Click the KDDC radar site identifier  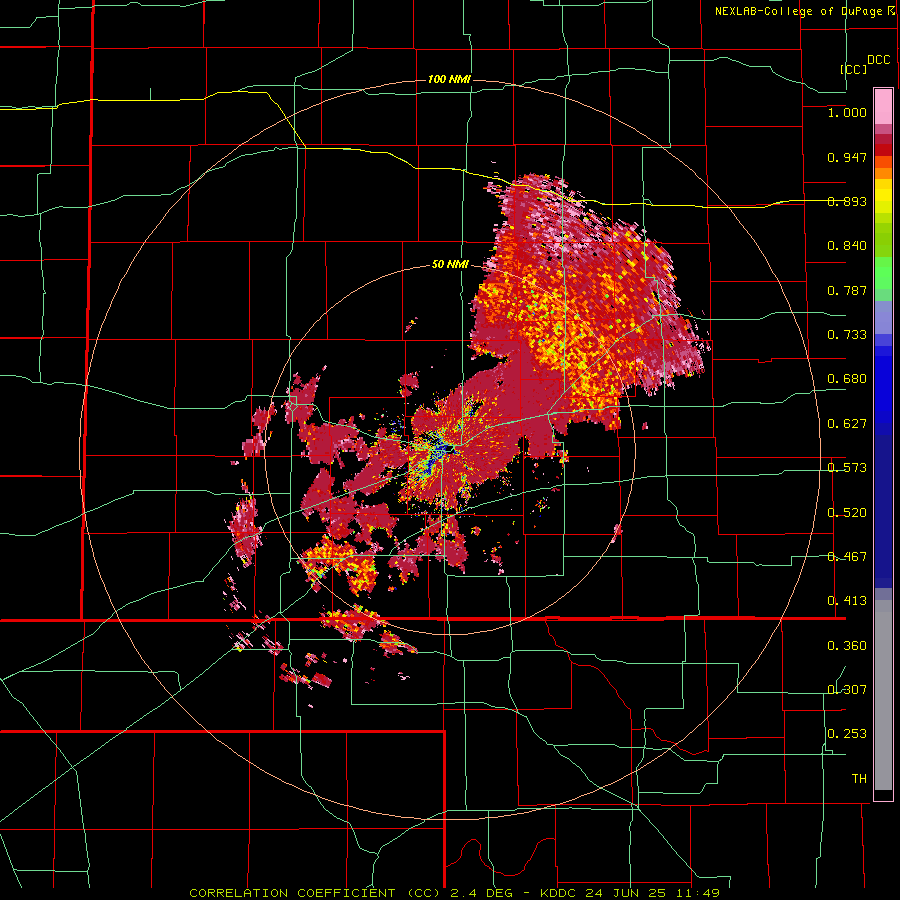pos(559,893)
